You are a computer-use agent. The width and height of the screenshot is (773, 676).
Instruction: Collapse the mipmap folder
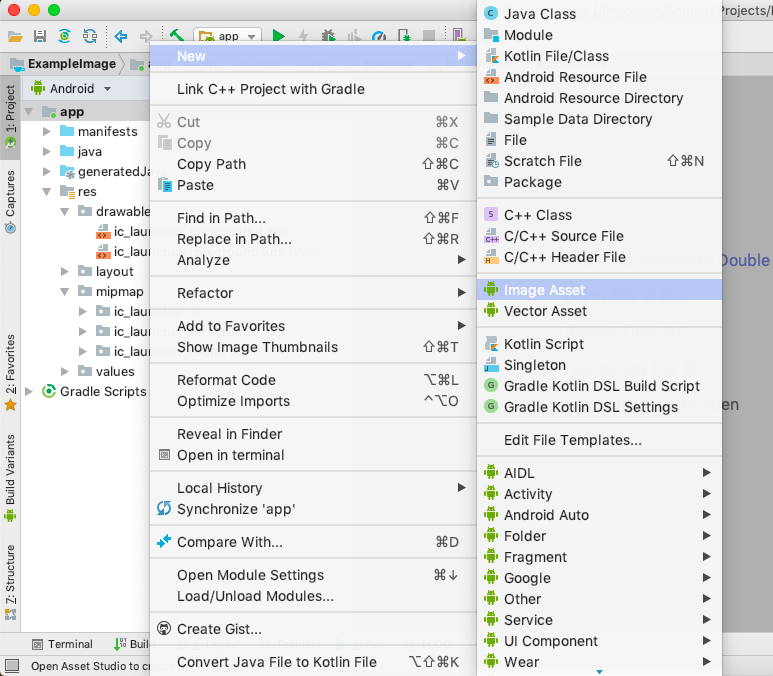coord(65,291)
